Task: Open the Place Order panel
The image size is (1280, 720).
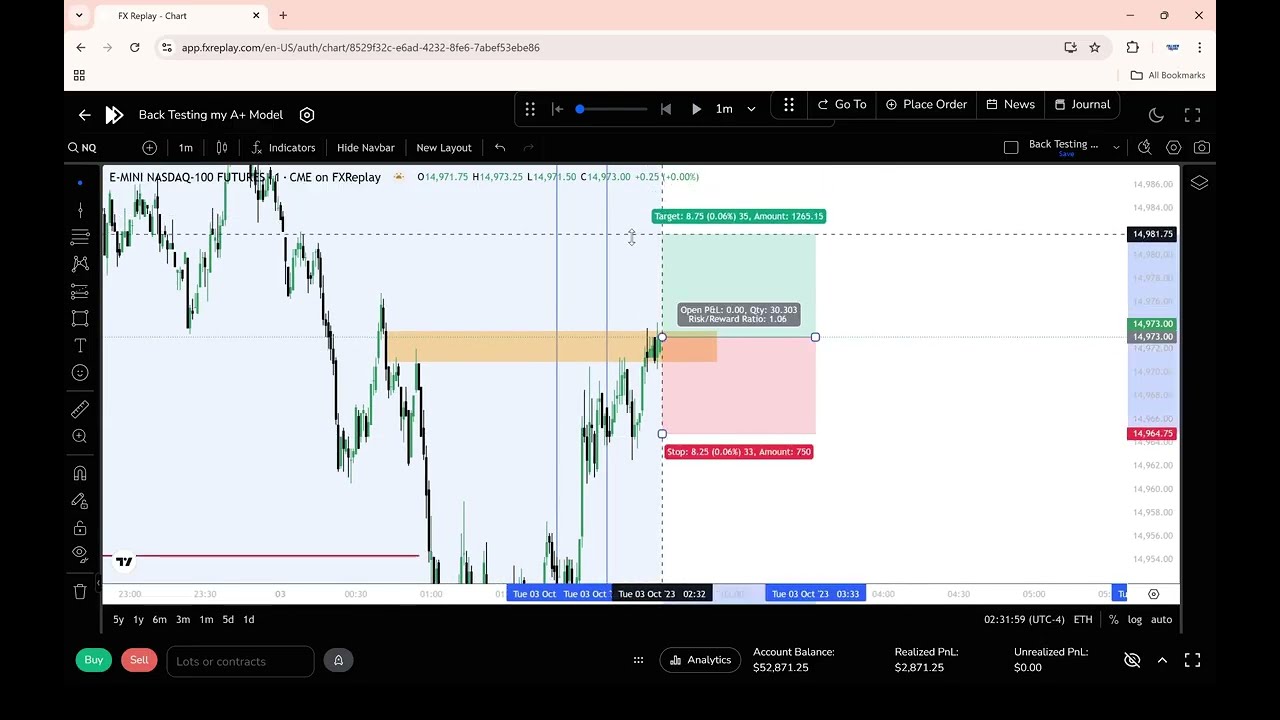Action: (x=926, y=104)
